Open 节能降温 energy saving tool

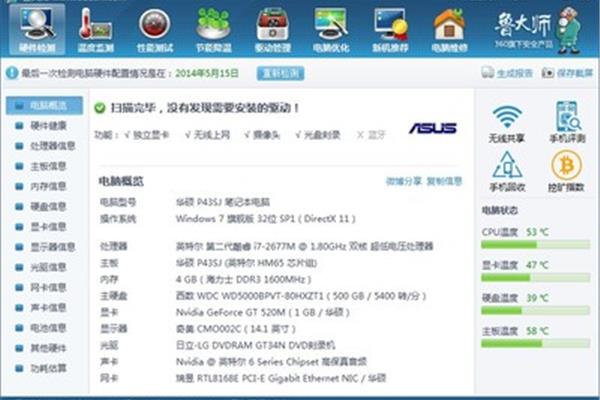coord(214,30)
